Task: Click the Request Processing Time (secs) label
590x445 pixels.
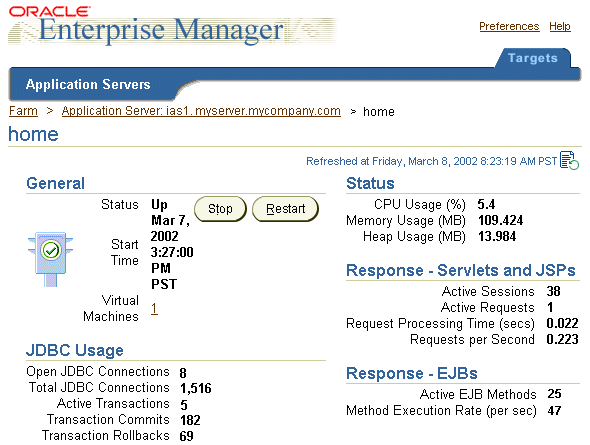Action: pos(440,324)
